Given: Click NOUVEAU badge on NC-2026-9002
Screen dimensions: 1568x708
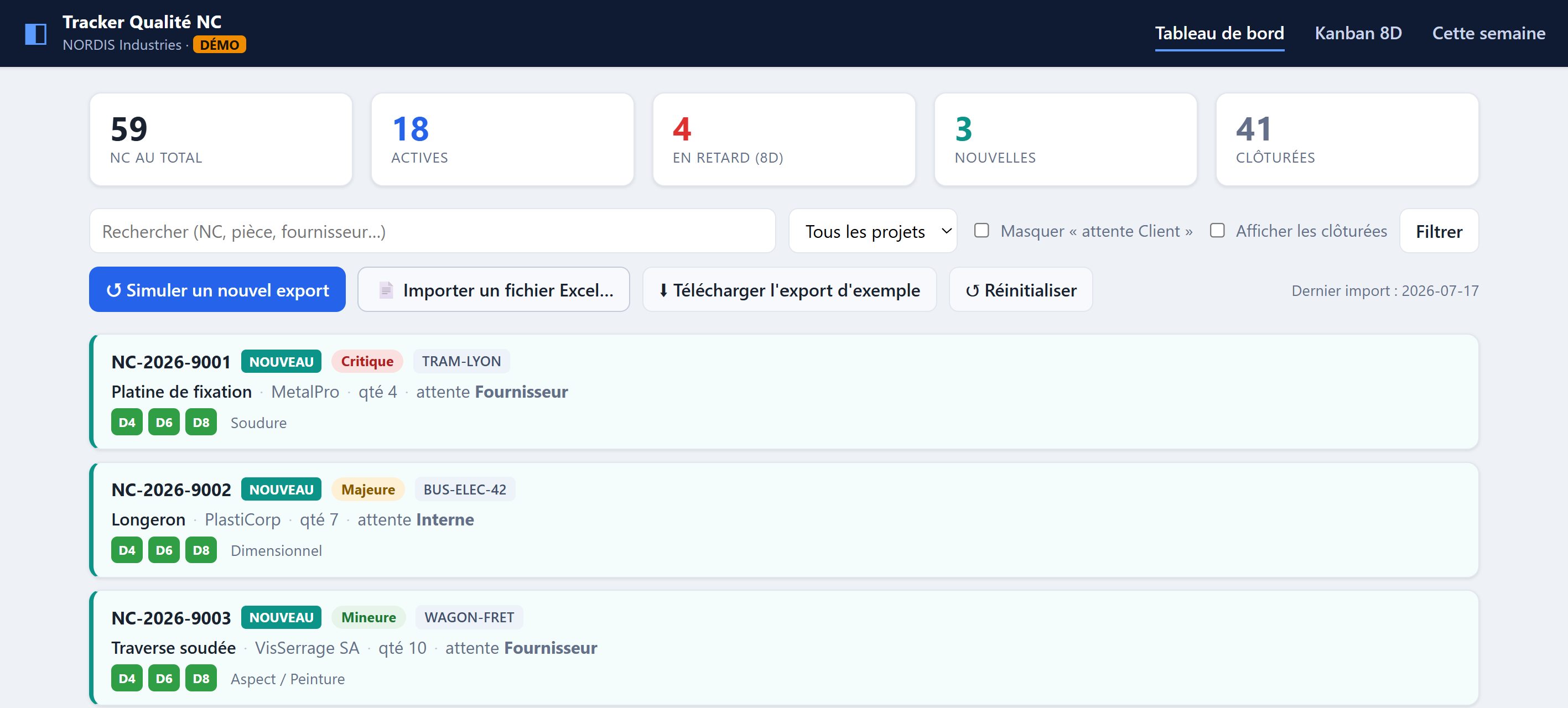Looking at the screenshot, I should pyautogui.click(x=281, y=490).
